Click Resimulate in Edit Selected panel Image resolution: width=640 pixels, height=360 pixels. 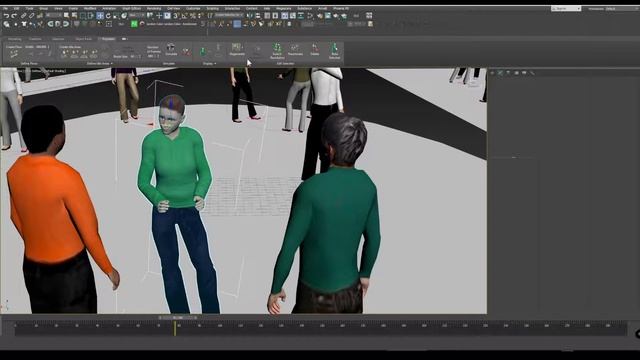(x=295, y=49)
